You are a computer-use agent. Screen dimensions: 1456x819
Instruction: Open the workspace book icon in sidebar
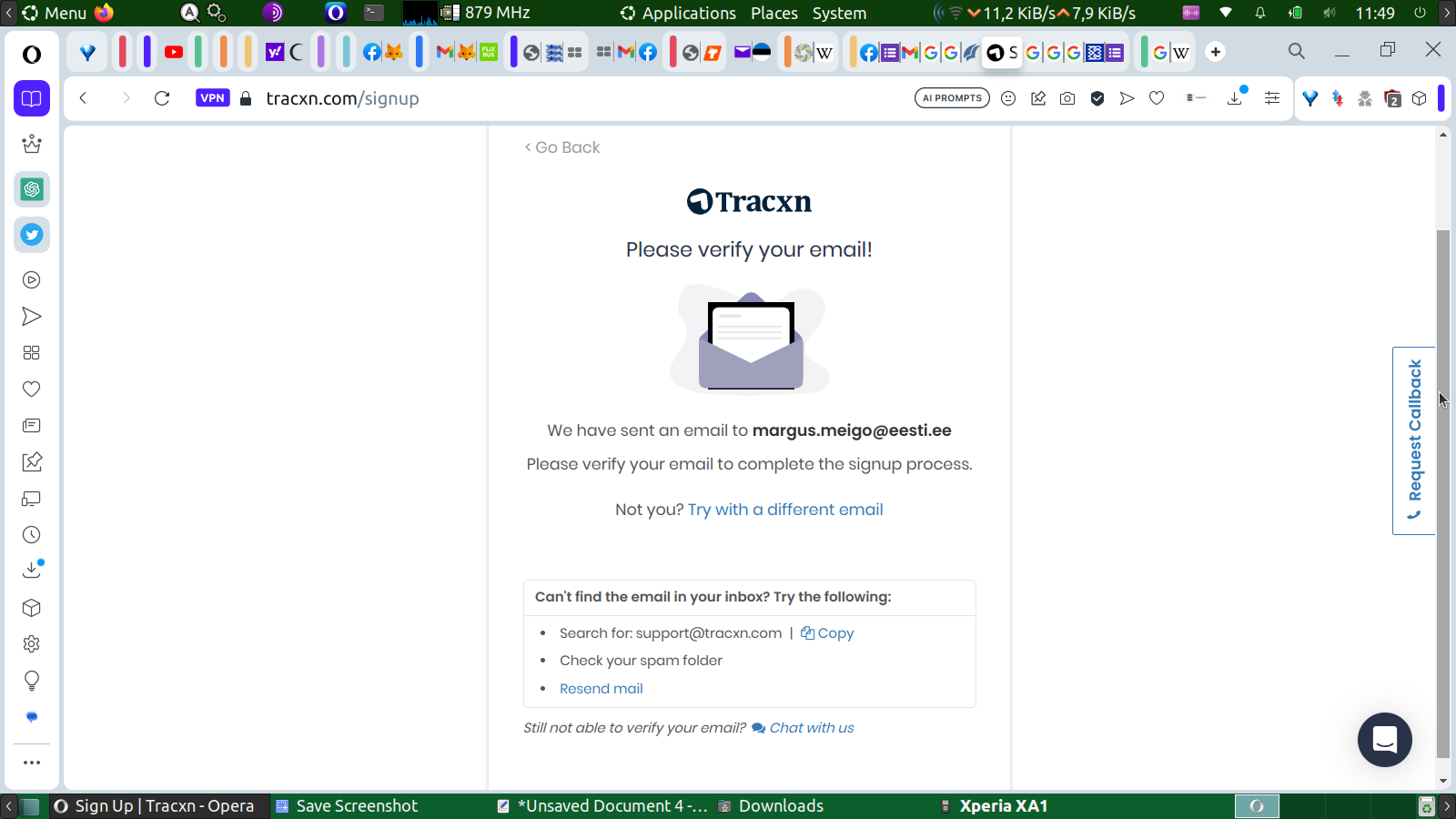tap(32, 98)
